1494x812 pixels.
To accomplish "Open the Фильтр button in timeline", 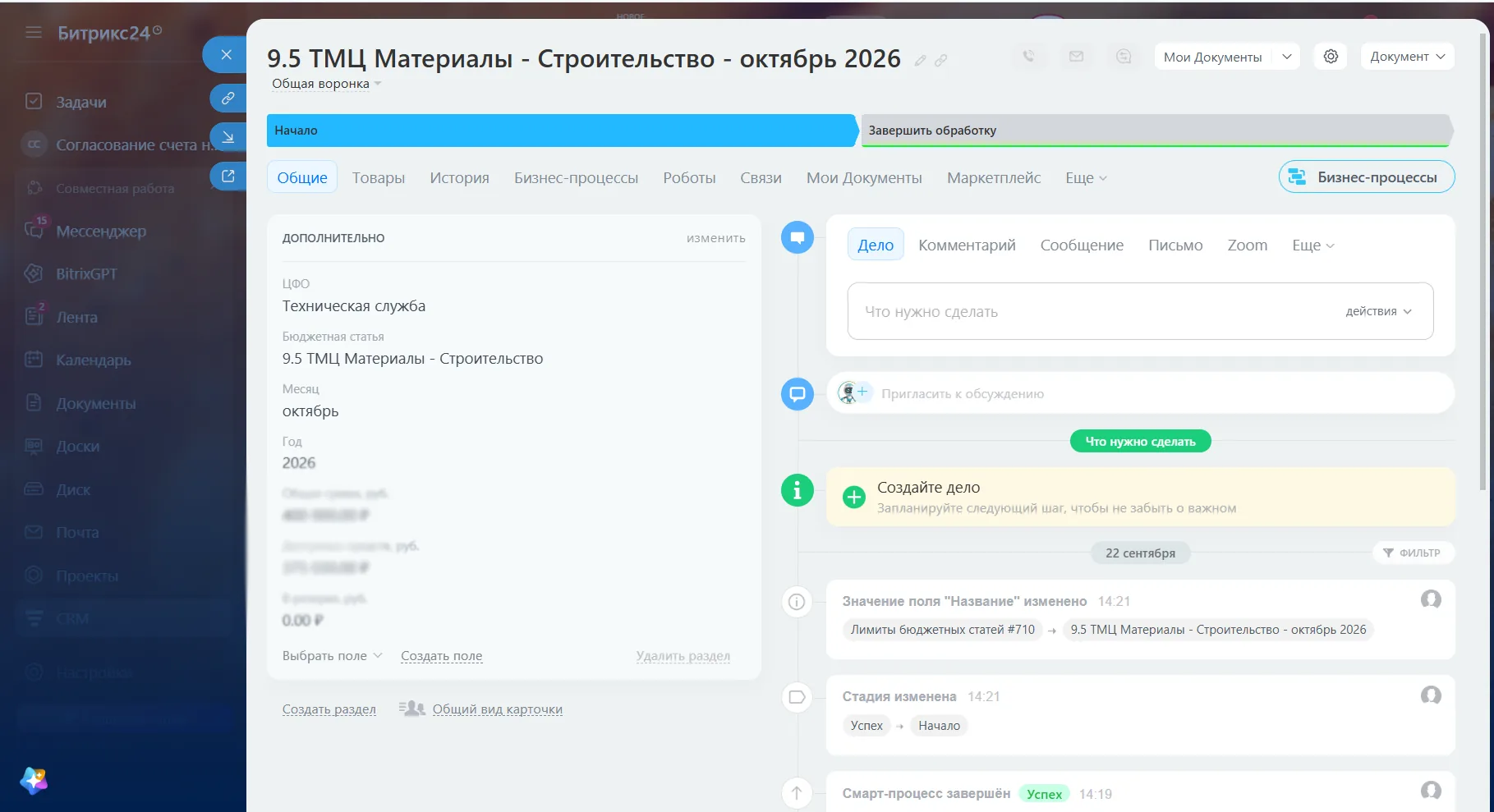I will pos(1413,553).
